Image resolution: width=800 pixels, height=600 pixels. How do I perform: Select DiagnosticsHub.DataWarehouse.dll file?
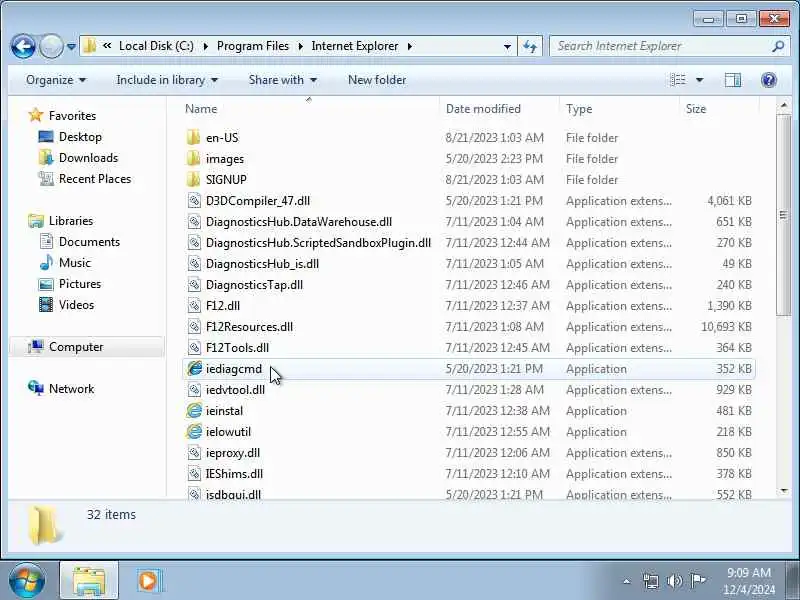click(299, 221)
